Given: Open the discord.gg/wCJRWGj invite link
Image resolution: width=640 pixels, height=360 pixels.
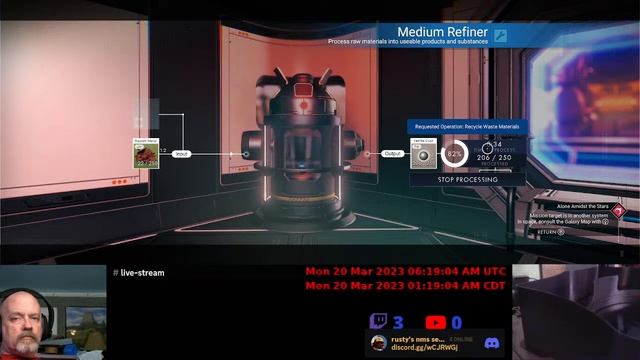Looking at the screenshot, I should click(x=424, y=348).
